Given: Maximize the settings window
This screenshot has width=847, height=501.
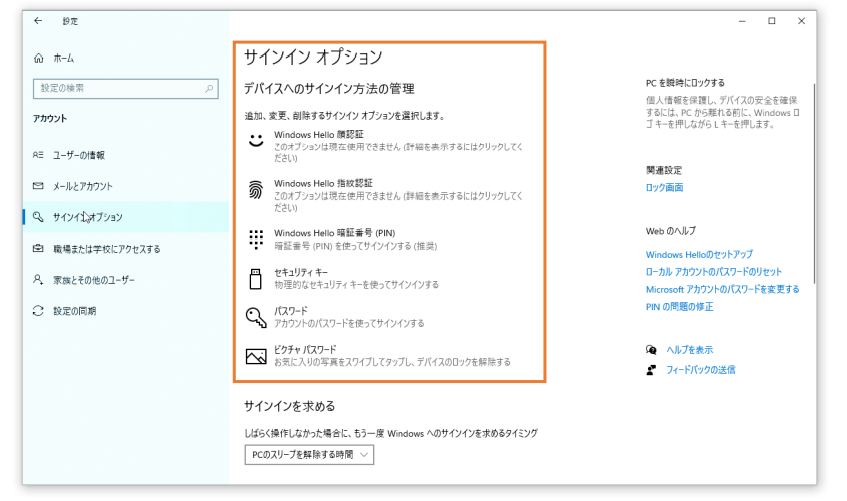Looking at the screenshot, I should click(772, 21).
